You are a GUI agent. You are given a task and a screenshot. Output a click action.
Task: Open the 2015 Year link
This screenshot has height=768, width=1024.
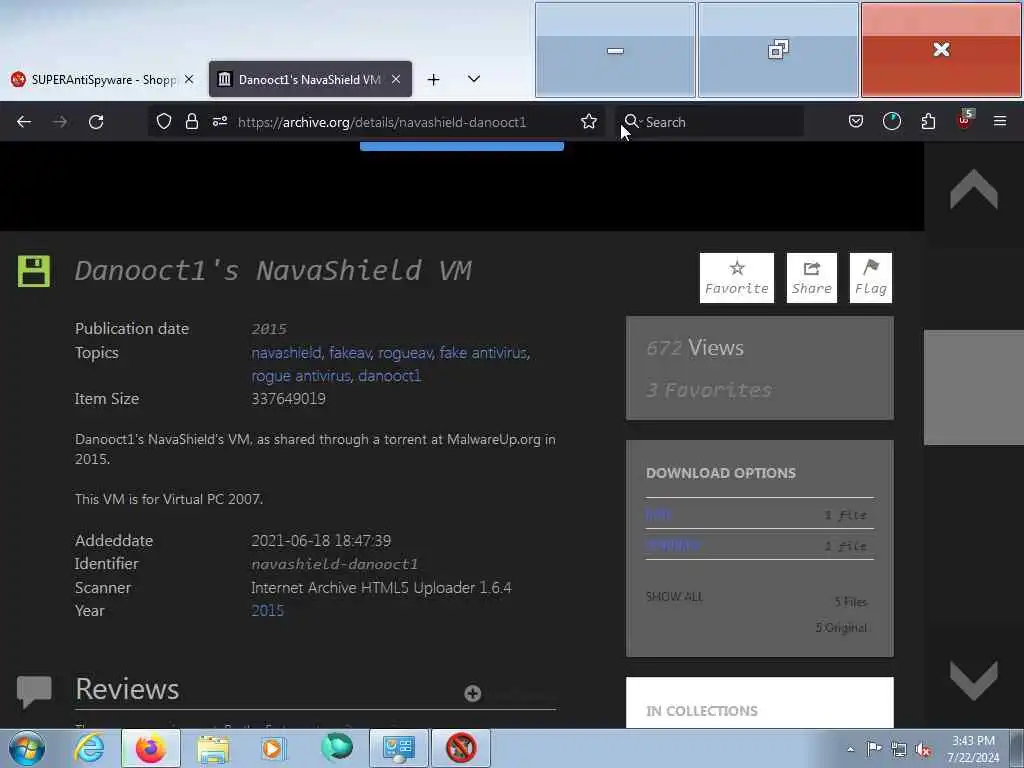(x=268, y=611)
